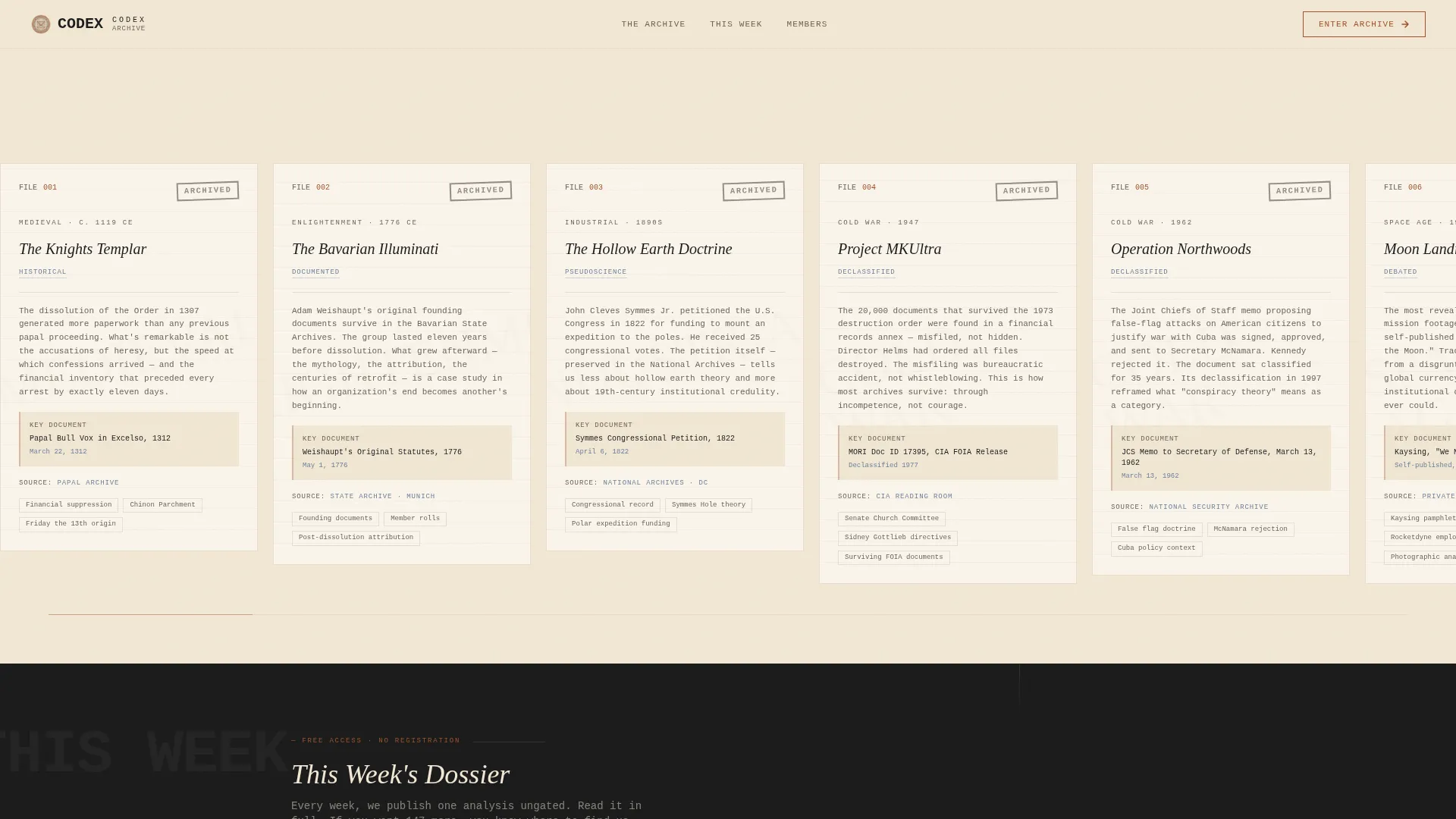Open the Members nav item
The height and width of the screenshot is (819, 1456).
point(807,24)
